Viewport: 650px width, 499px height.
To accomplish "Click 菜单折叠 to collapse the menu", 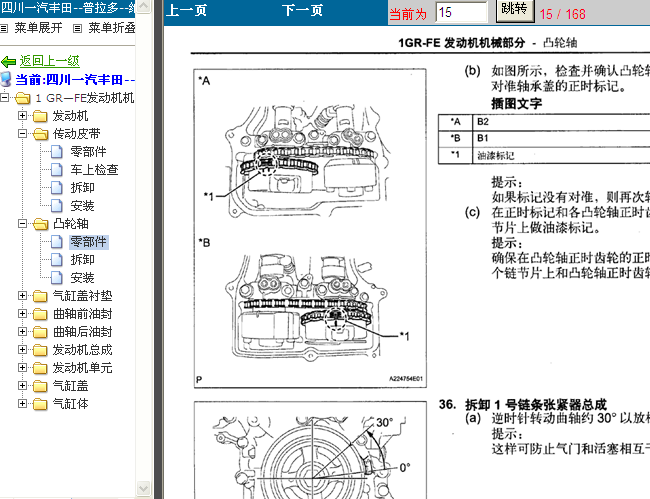I will pyautogui.click(x=112, y=28).
